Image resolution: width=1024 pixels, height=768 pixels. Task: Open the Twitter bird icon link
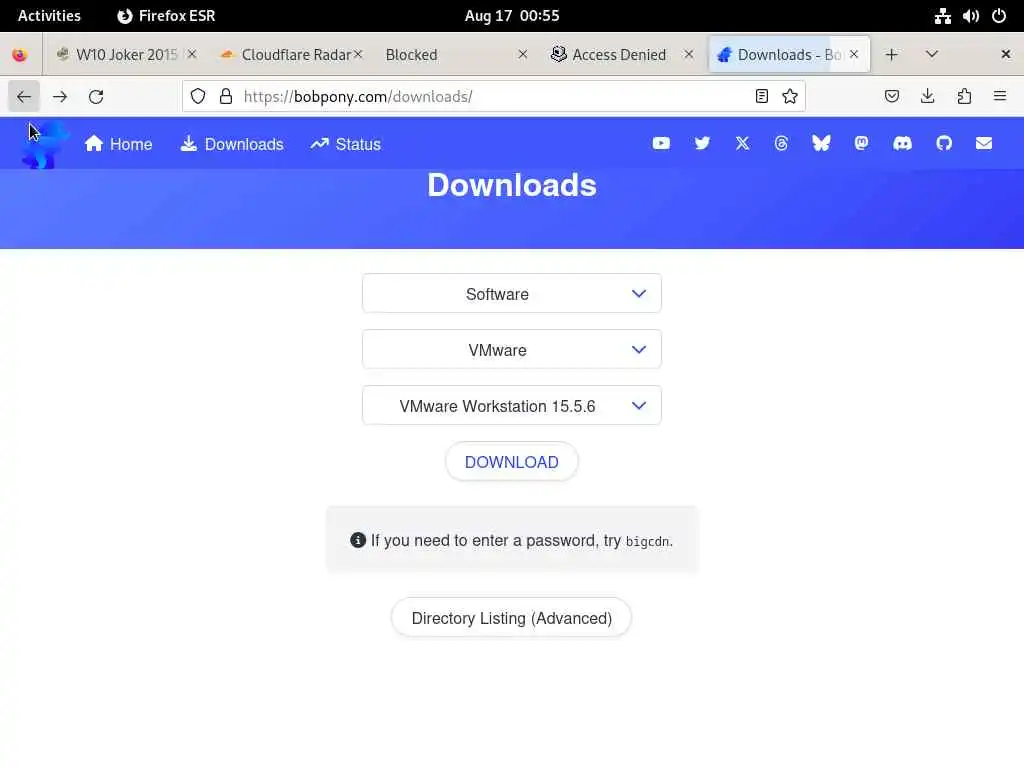(x=702, y=143)
